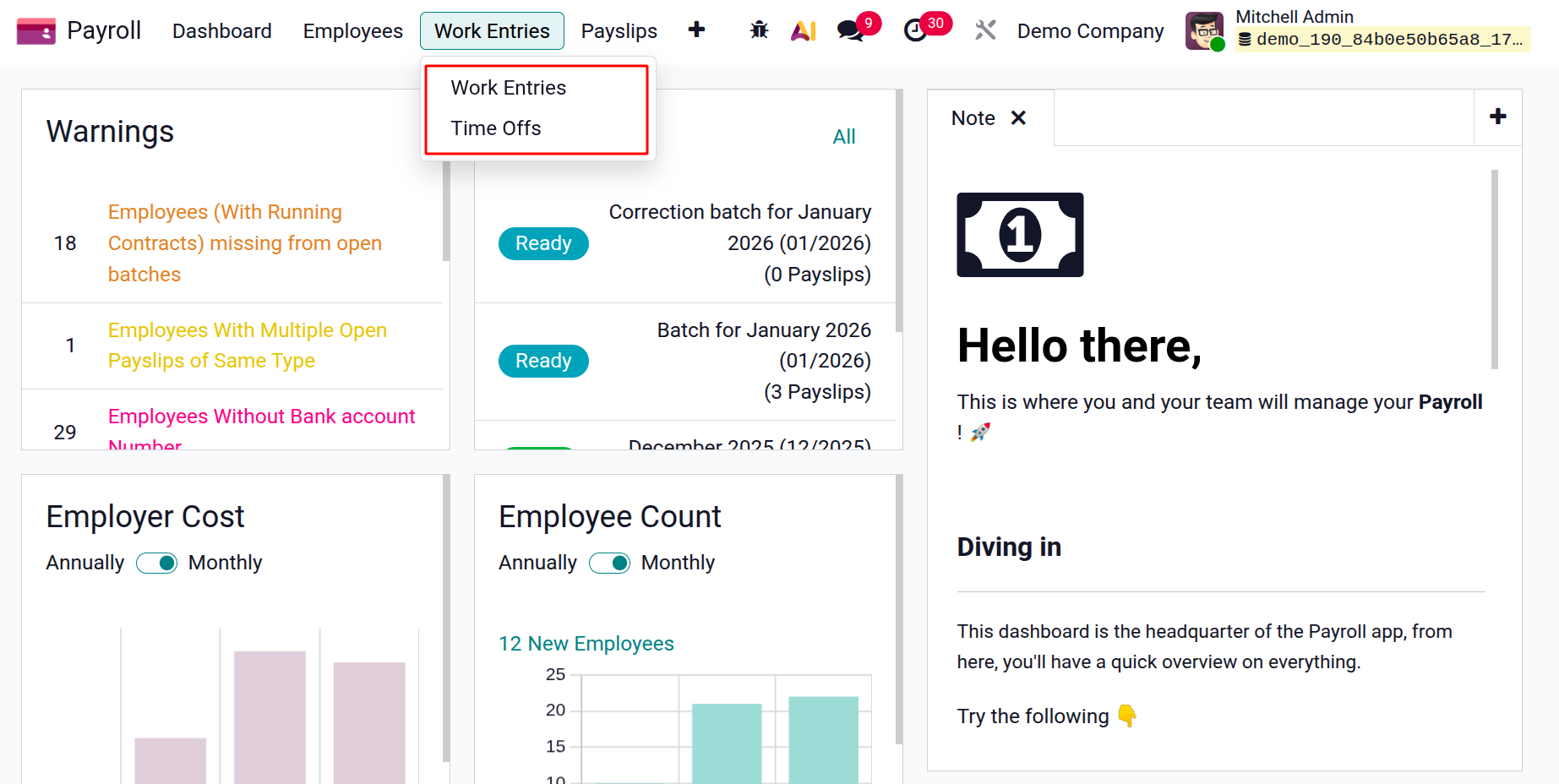Image resolution: width=1559 pixels, height=784 pixels.
Task: Open Employees With Multiple Open Payslips warning
Action: pyautogui.click(x=248, y=346)
